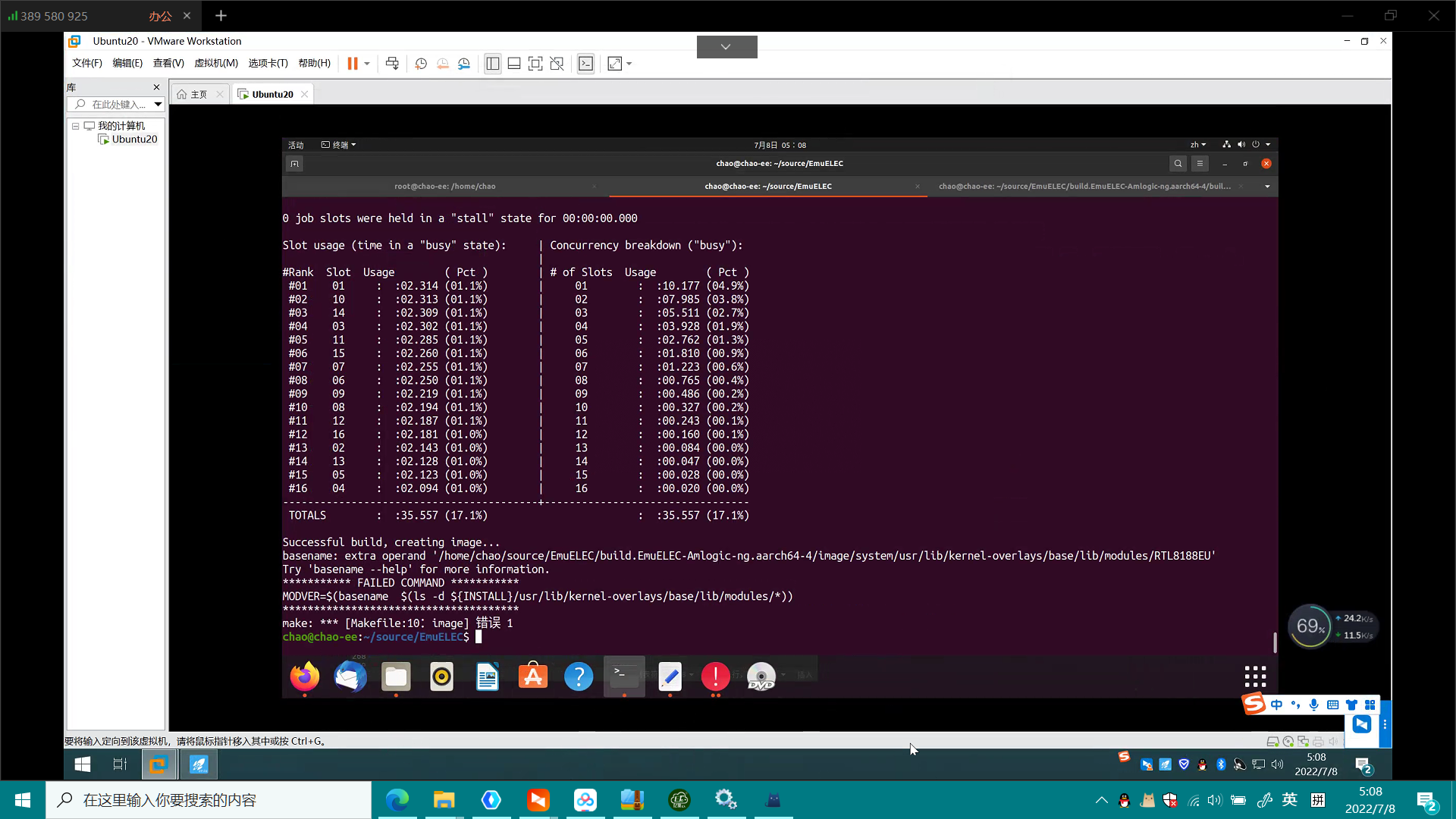Open search in the GNOME Terminal window
This screenshot has width=1456, height=819.
coord(1178,163)
